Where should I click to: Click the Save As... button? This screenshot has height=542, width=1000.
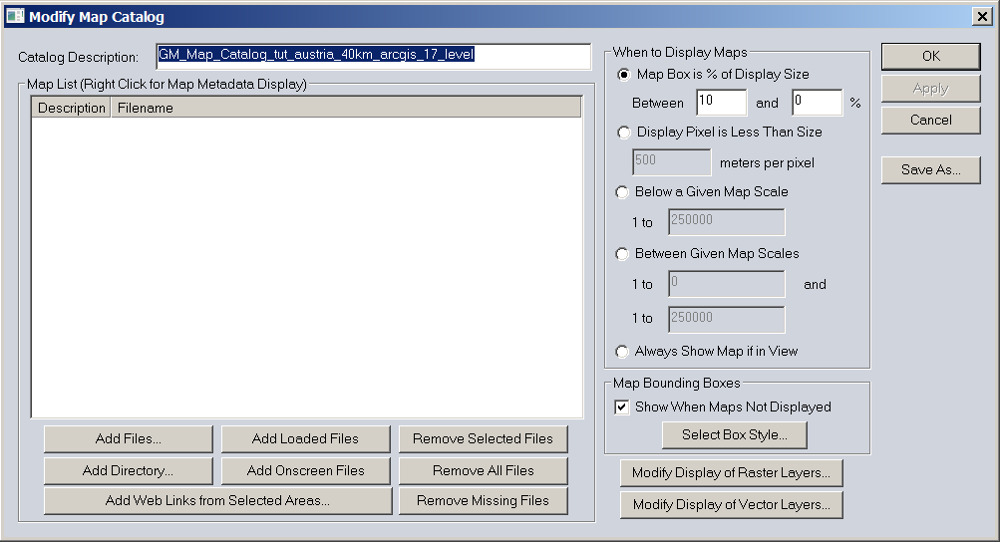[930, 170]
